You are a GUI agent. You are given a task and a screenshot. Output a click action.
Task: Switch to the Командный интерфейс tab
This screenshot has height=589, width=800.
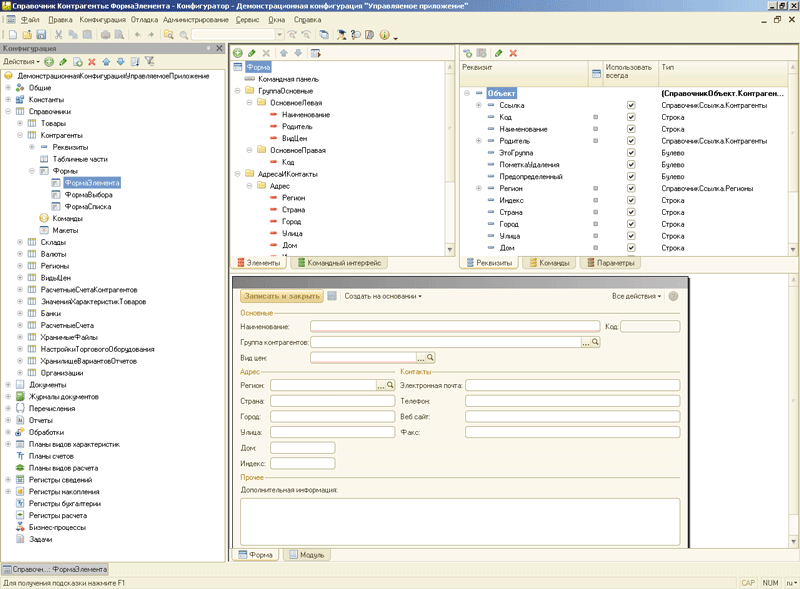coord(342,263)
